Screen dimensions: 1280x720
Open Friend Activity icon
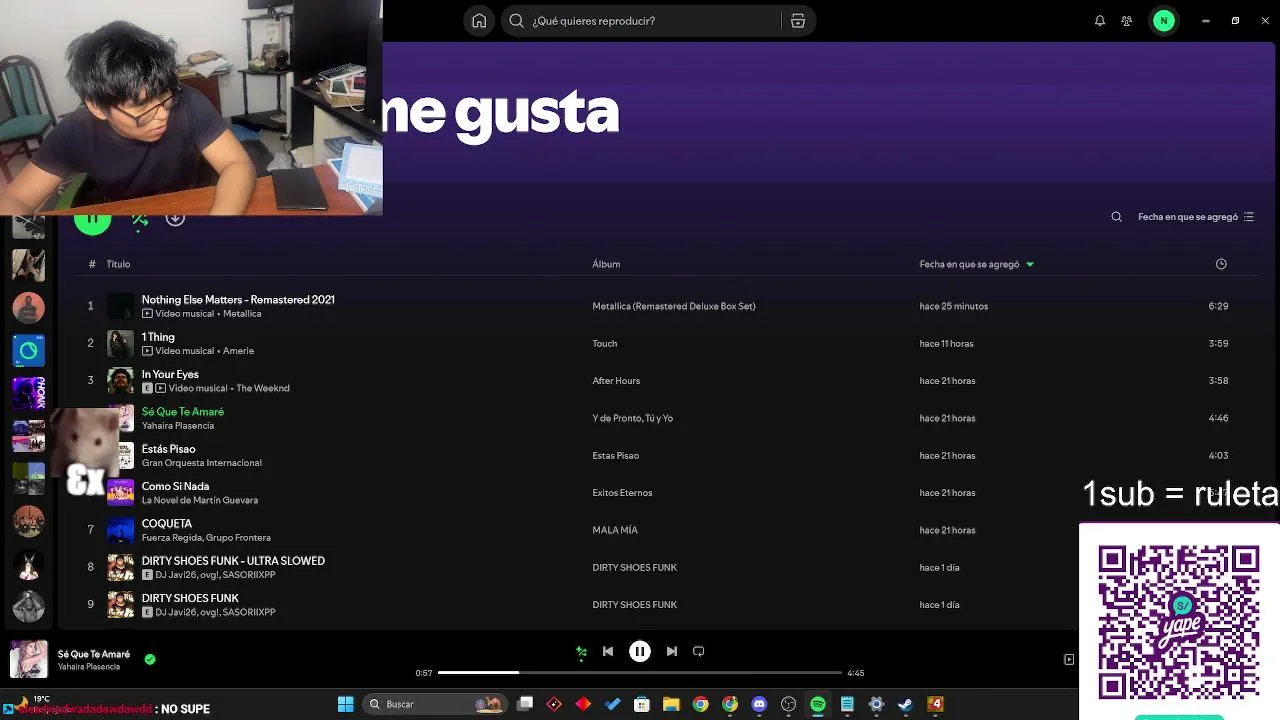tap(1127, 21)
